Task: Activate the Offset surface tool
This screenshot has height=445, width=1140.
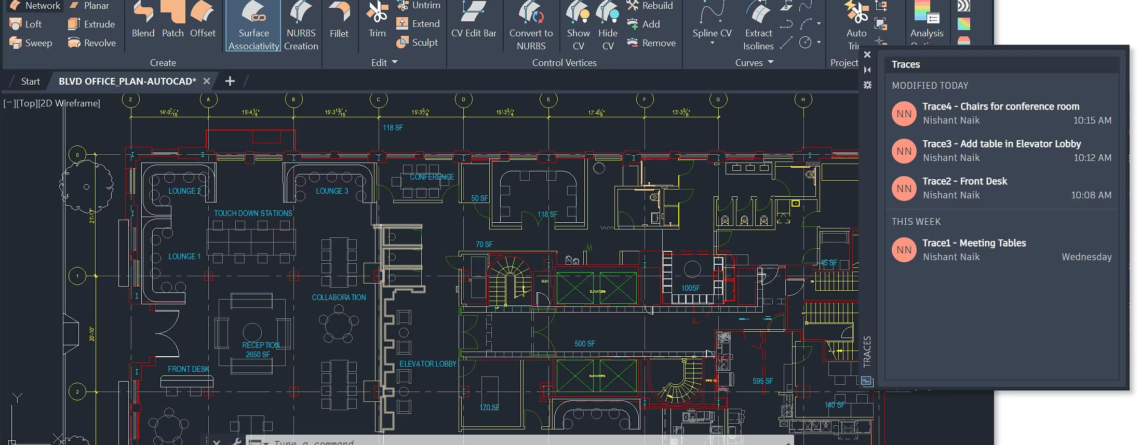Action: 203,20
